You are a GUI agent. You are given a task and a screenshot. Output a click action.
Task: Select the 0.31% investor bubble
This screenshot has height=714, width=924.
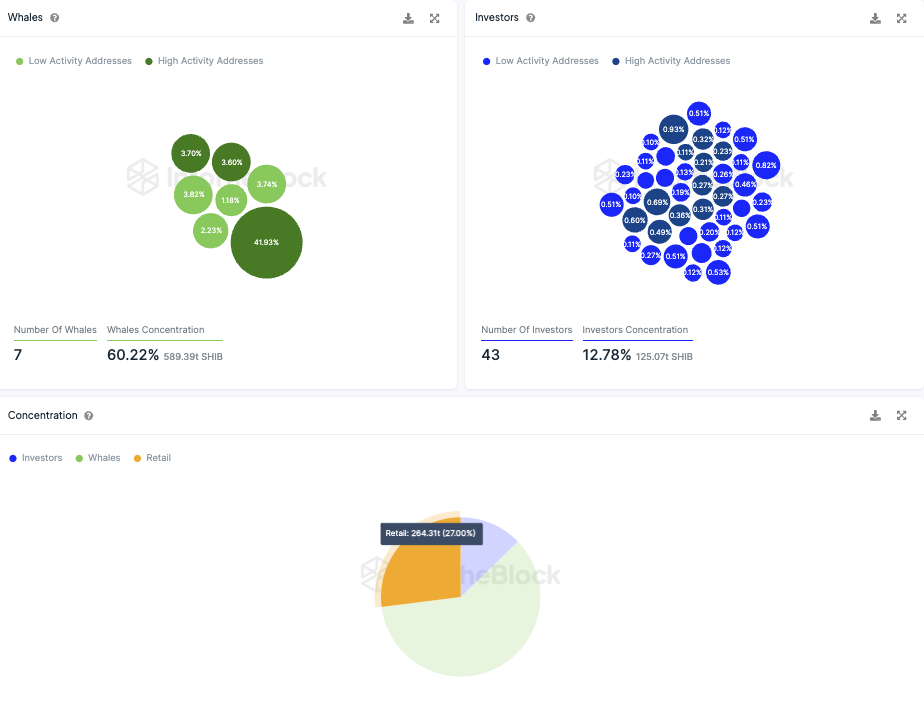[702, 209]
